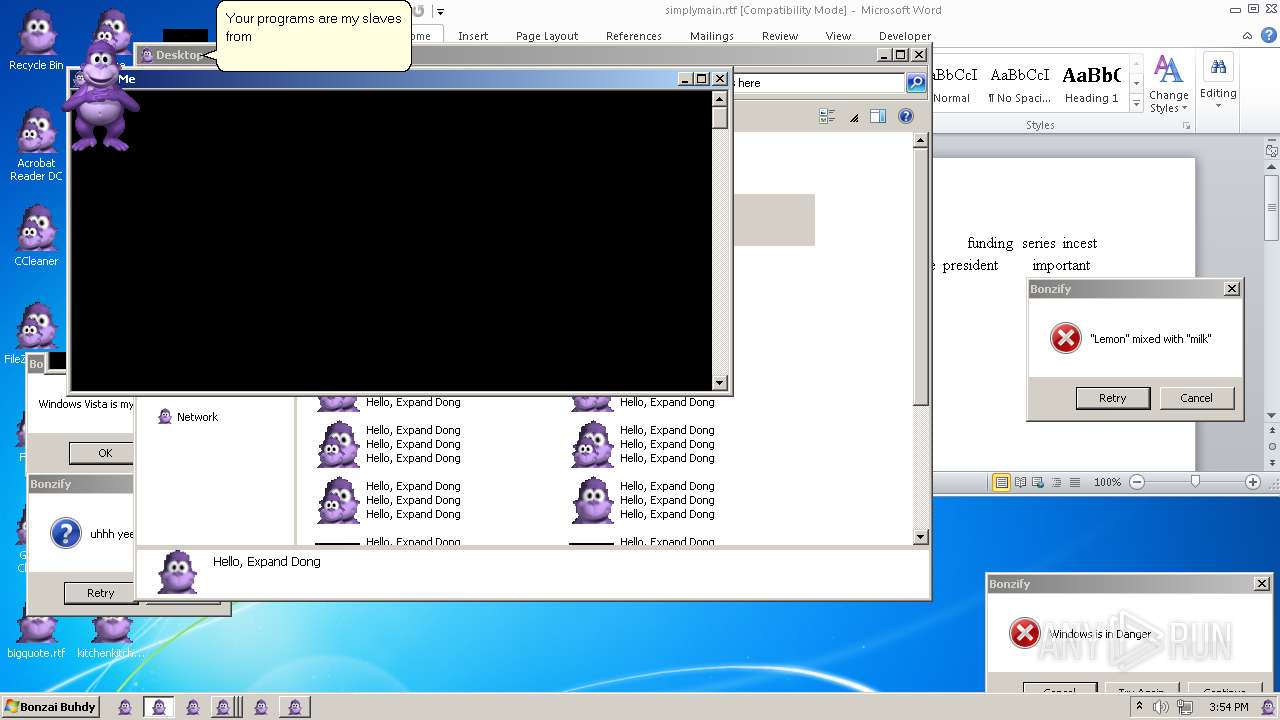The height and width of the screenshot is (720, 1280).
Task: Select Print Layout view in Word status bar
Action: pyautogui.click(x=1001, y=482)
